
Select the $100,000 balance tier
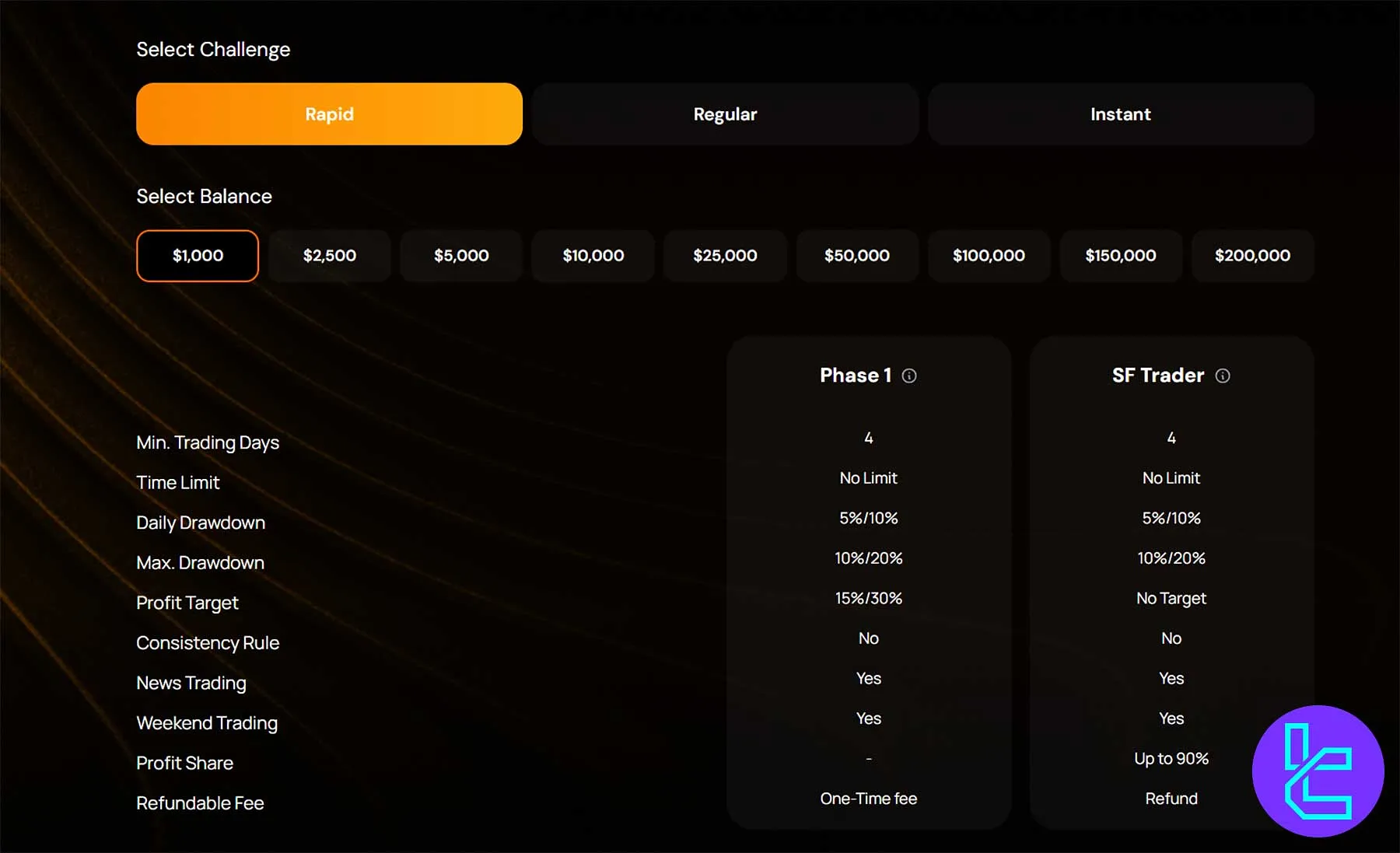tap(989, 255)
